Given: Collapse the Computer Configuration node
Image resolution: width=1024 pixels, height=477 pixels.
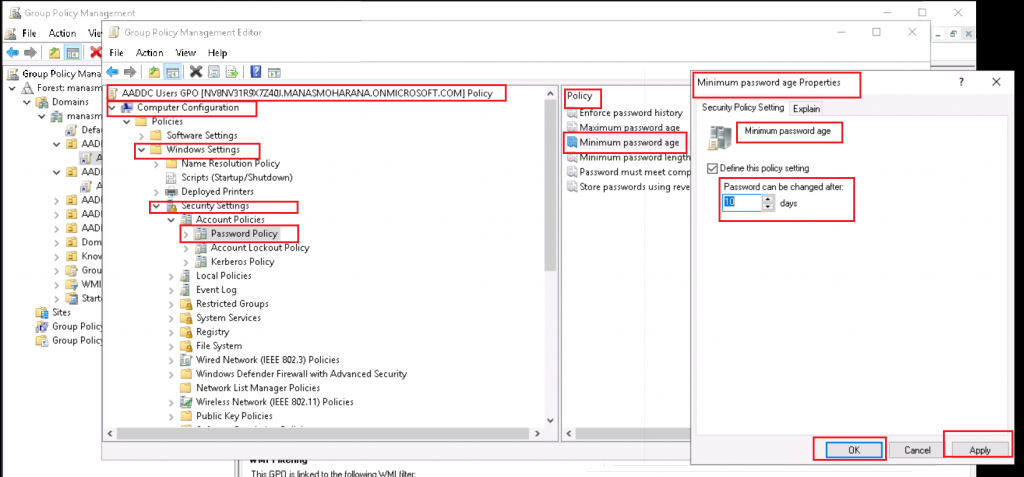Looking at the screenshot, I should (112, 108).
